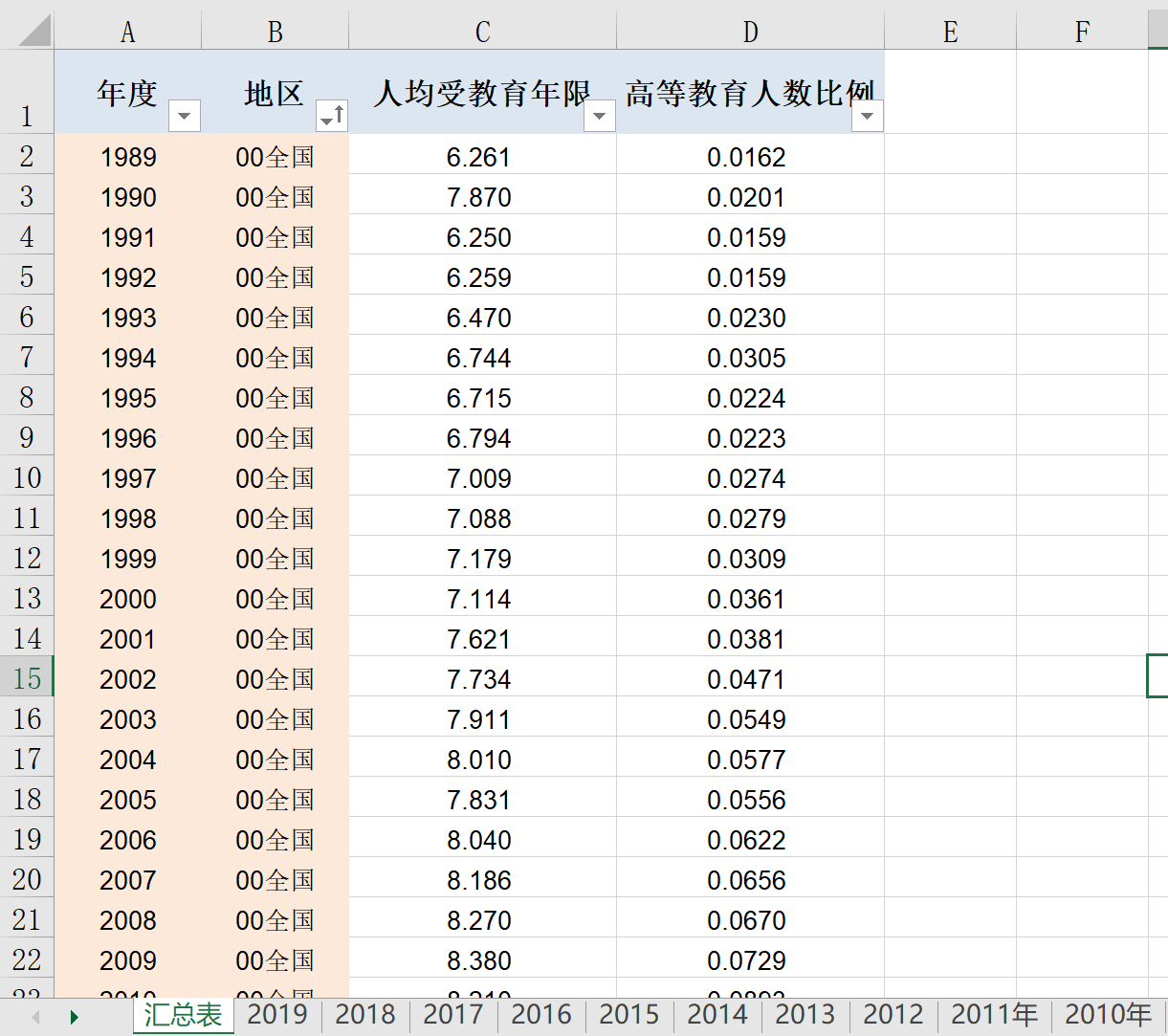
Task: Open the 2010年 sheet tab
Action: (1109, 1014)
